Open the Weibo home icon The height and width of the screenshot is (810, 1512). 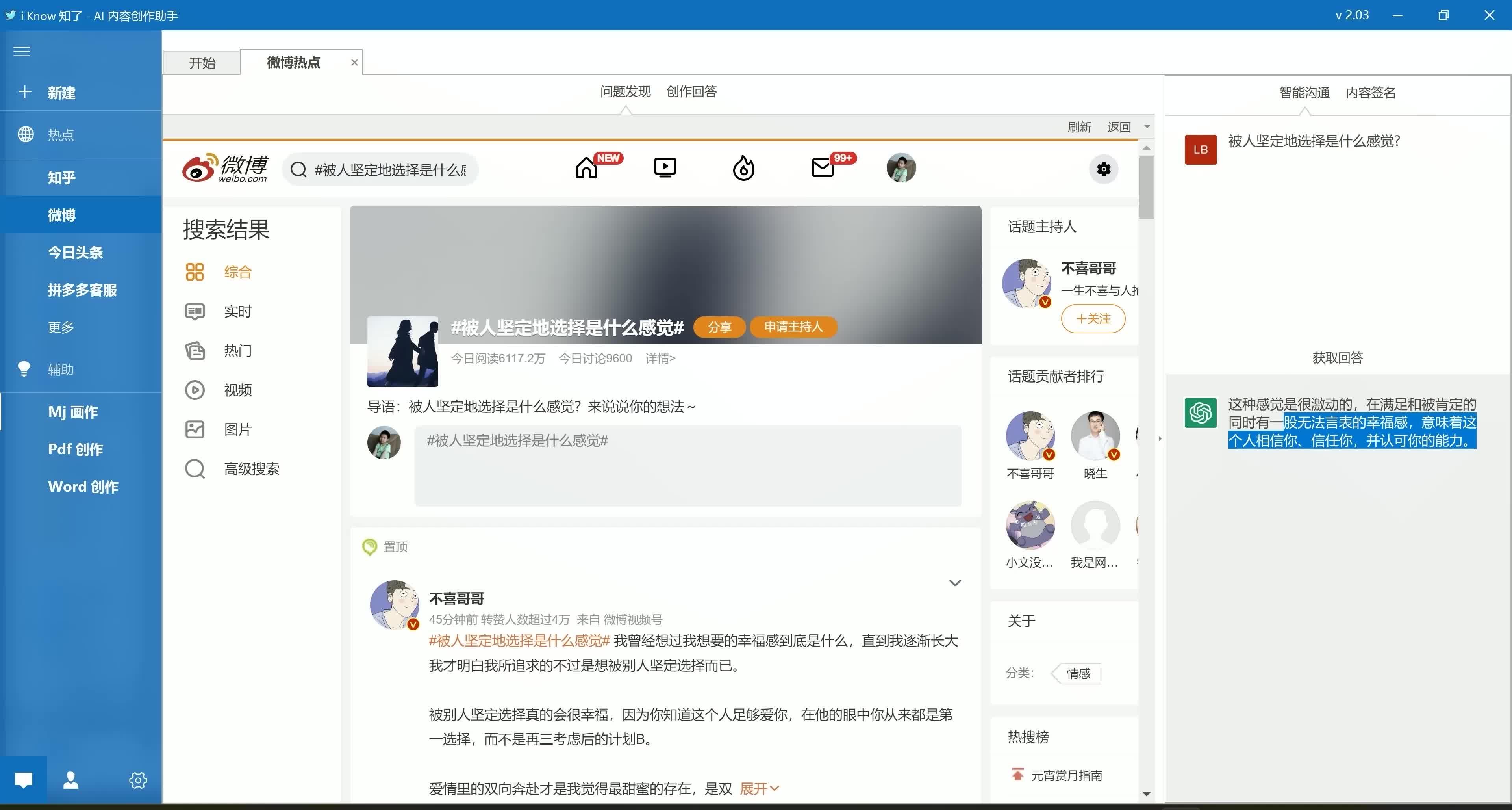[586, 169]
